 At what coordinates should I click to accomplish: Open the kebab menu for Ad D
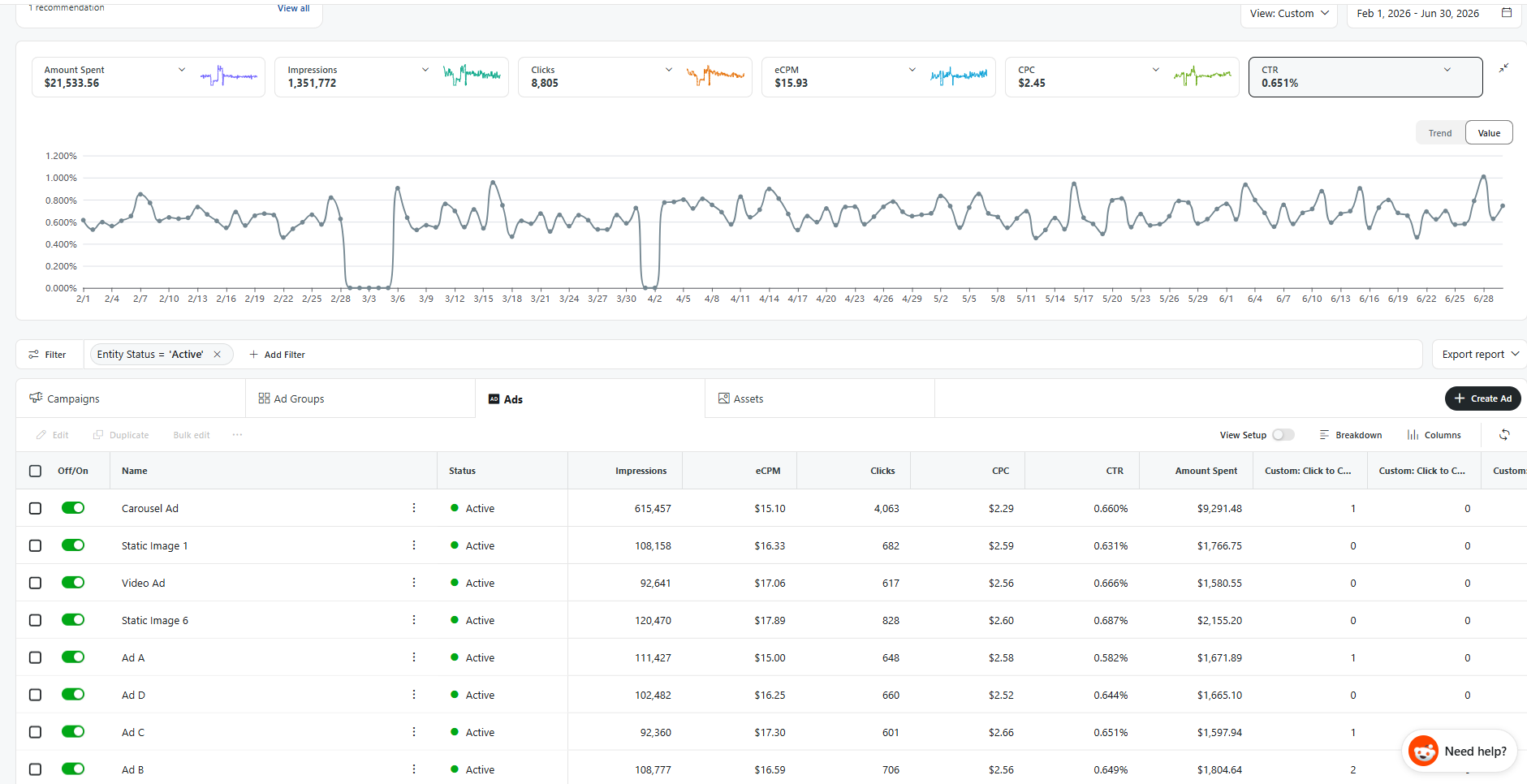(414, 695)
